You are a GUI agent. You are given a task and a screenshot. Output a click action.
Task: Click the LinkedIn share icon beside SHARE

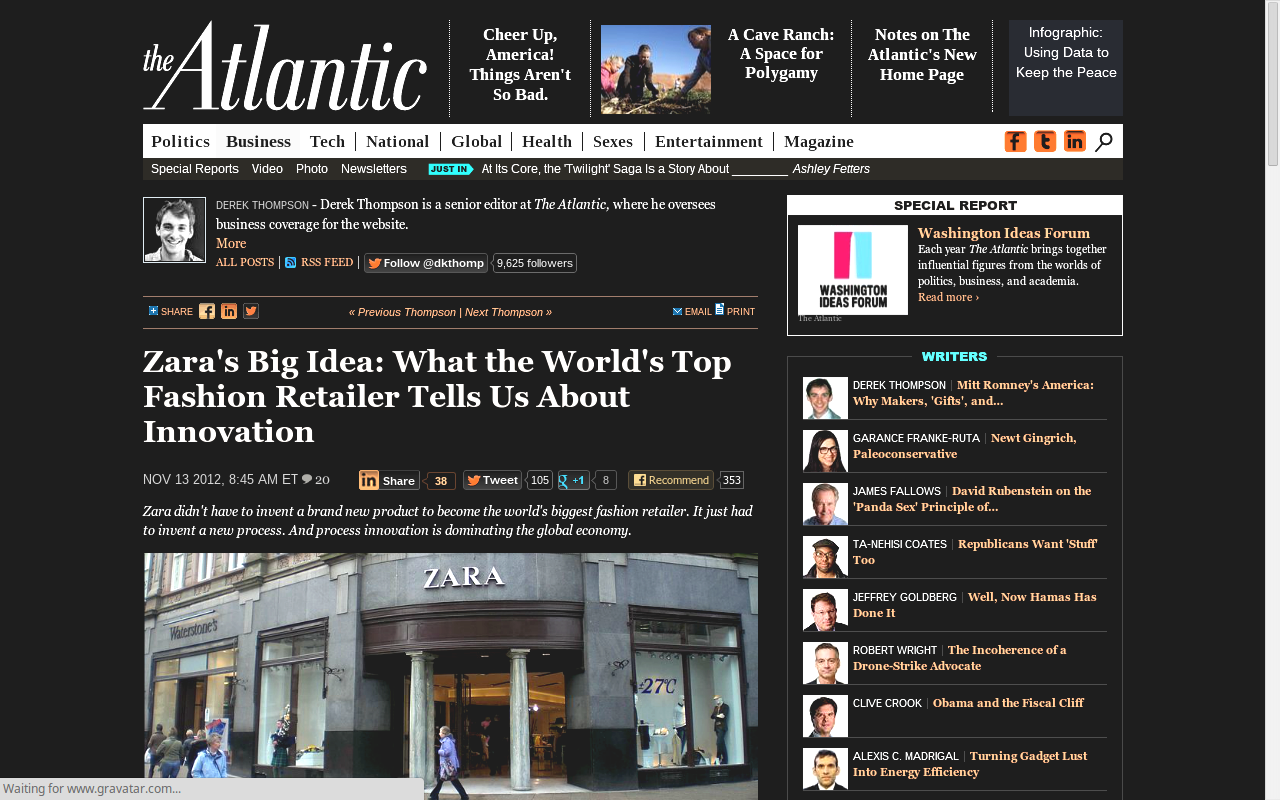tap(229, 311)
